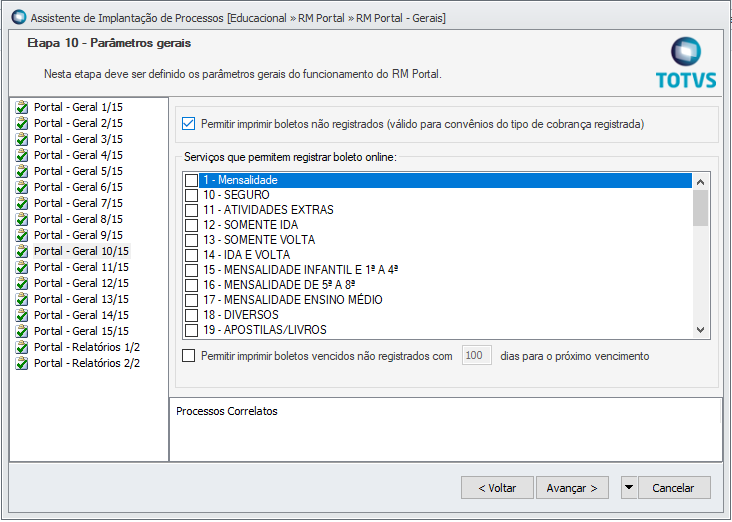Screen dimensions: 732x522
Task: Click the checkmark icon beside Portal - Geral 15/15
Action: click(21, 331)
